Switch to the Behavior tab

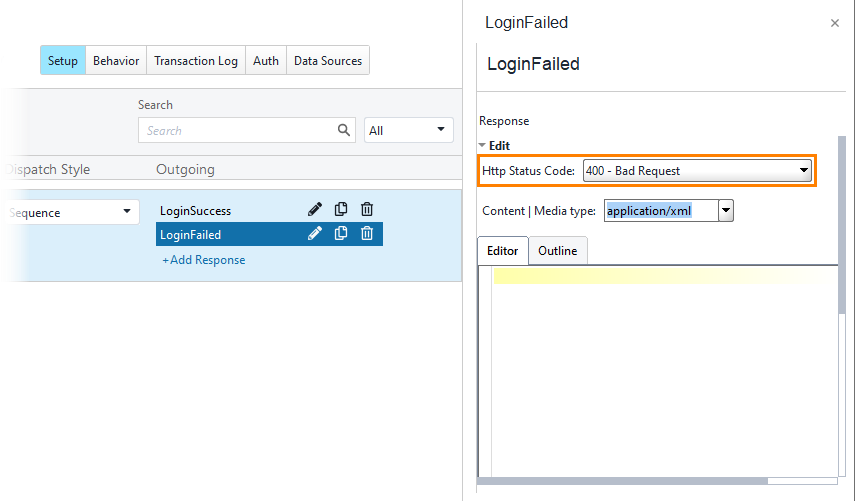pos(116,61)
